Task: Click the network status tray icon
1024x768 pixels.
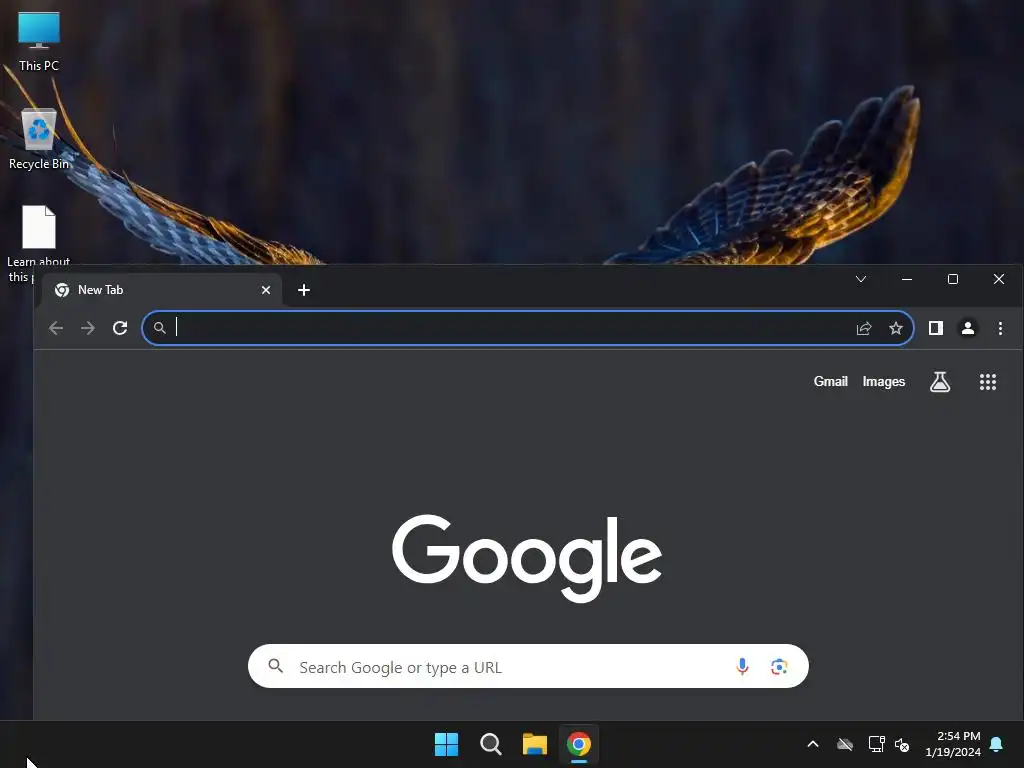Action: [x=876, y=744]
